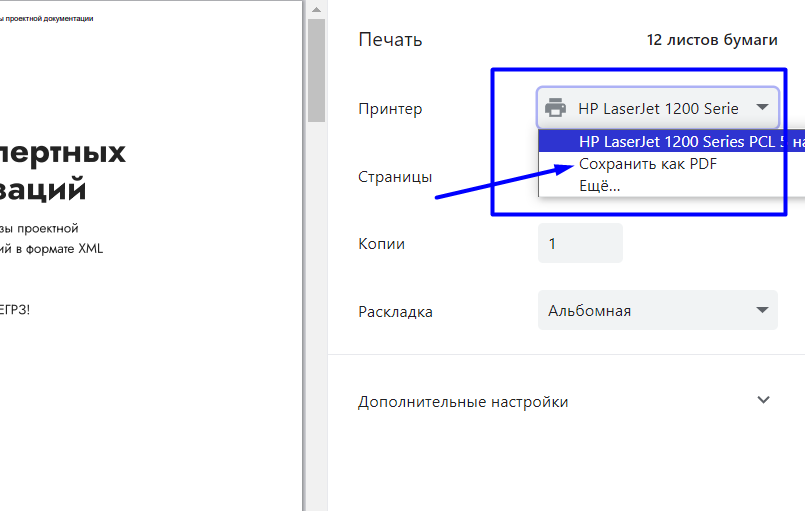Click the preview pane scrollbar thumb
This screenshot has width=805, height=511.
(x=316, y=70)
